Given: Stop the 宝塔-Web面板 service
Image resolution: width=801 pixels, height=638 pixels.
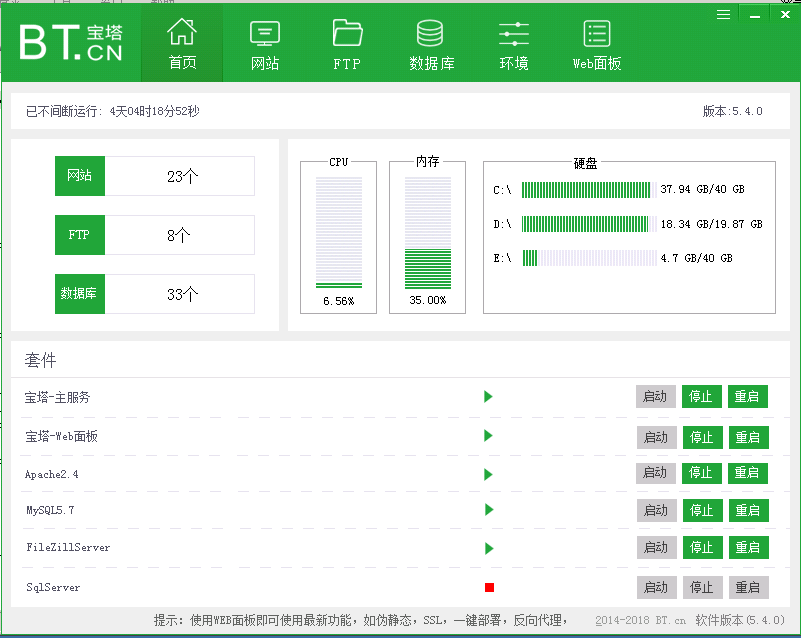Looking at the screenshot, I should (702, 437).
